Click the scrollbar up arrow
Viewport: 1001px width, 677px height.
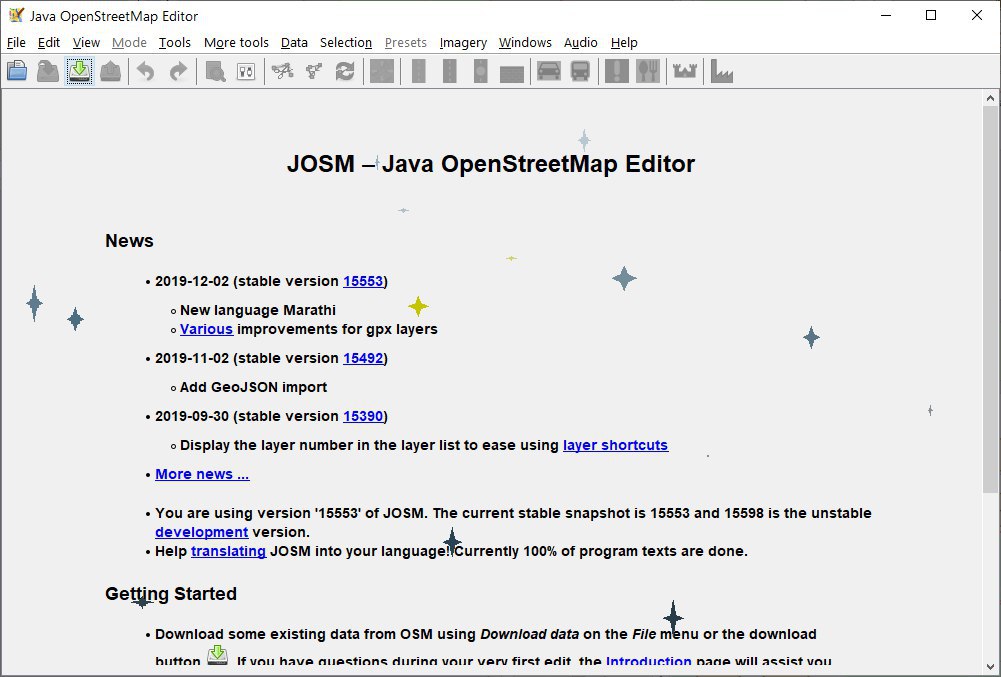[x=990, y=98]
